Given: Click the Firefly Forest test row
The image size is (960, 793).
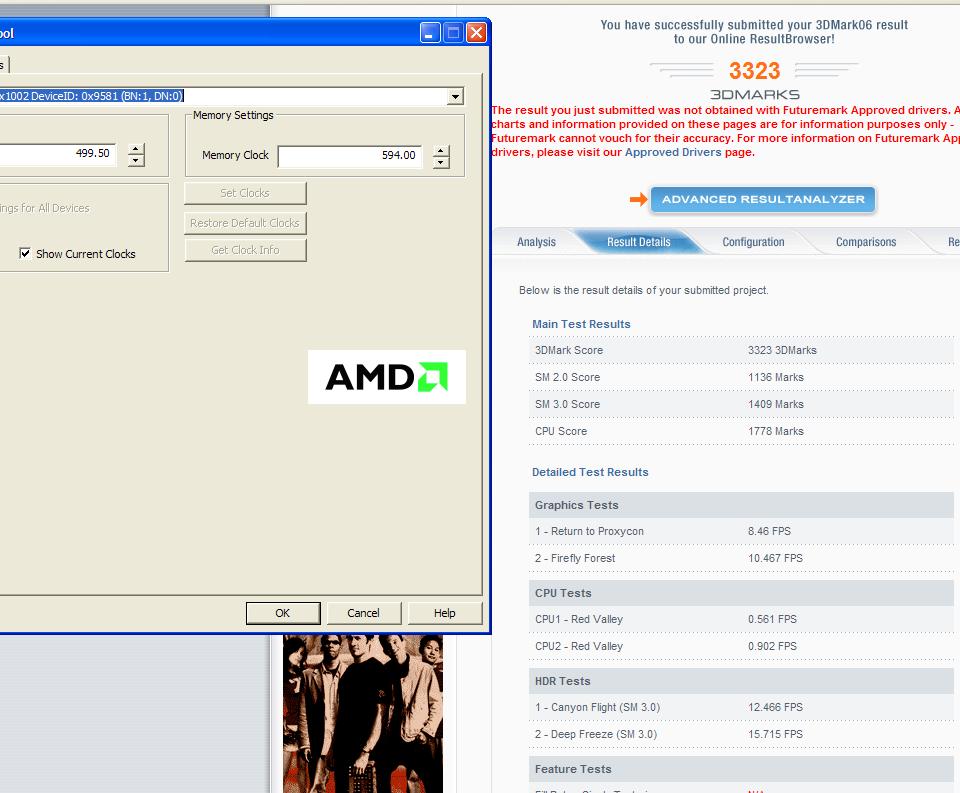Looking at the screenshot, I should (x=741, y=558).
